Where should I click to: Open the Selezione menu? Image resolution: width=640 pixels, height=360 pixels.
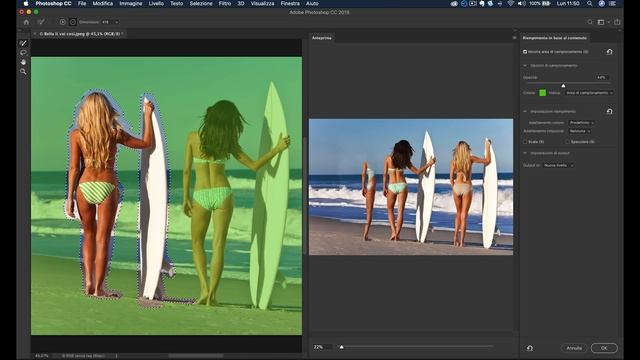[x=201, y=3]
